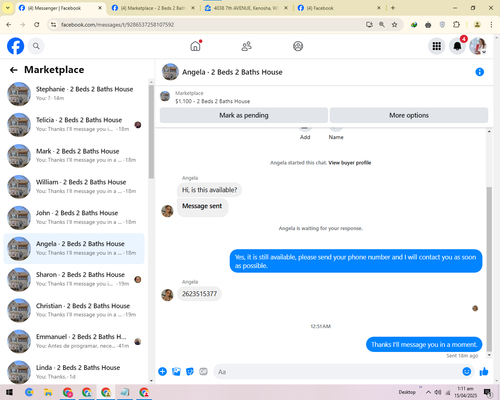
Task: Open the Facebook logo home link
Action: [16, 46]
